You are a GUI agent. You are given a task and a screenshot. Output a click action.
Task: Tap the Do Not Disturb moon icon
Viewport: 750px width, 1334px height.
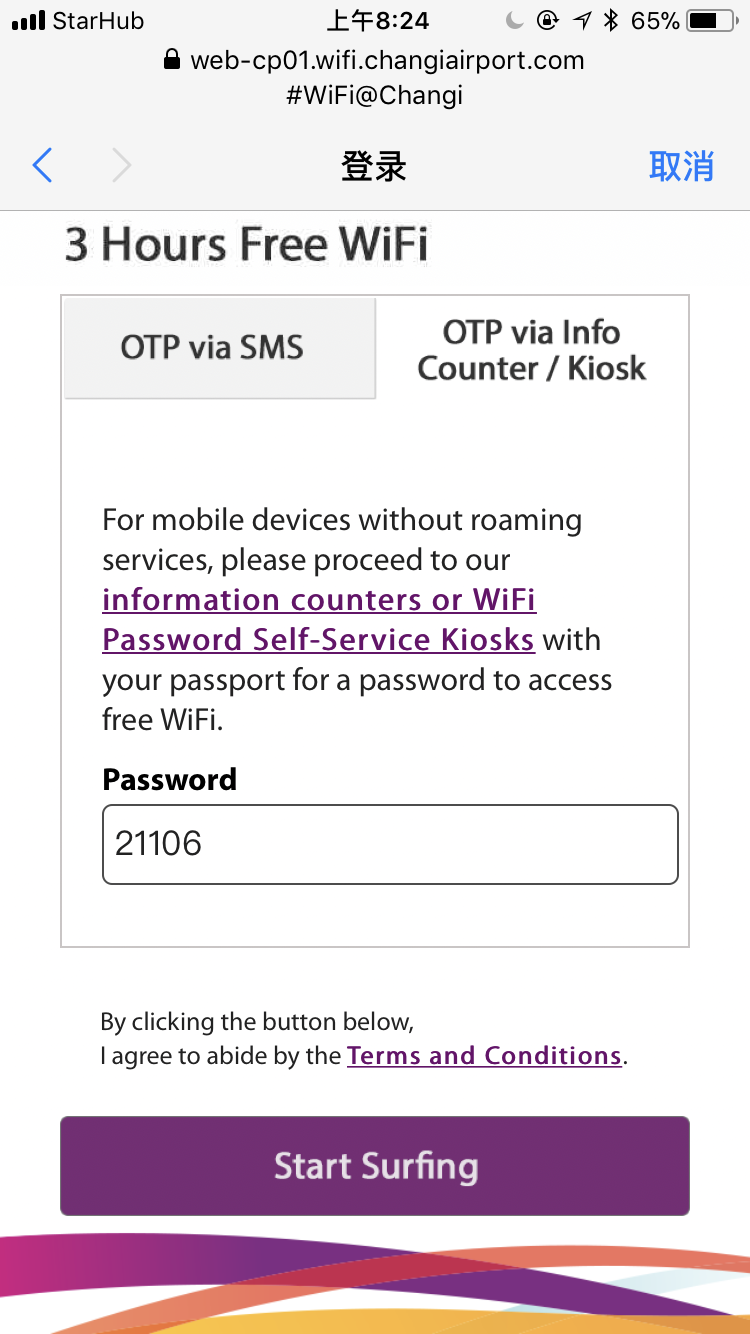click(514, 21)
